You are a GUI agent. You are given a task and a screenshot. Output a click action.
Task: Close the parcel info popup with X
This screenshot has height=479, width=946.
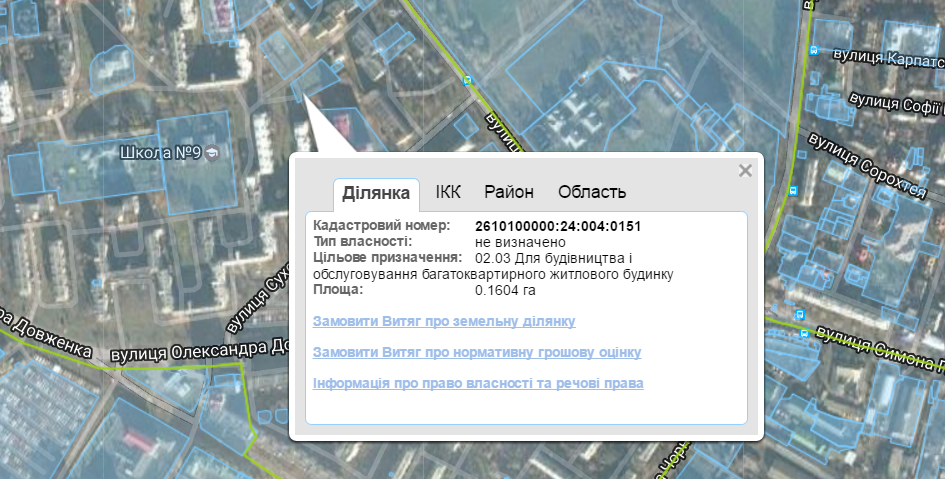click(745, 171)
